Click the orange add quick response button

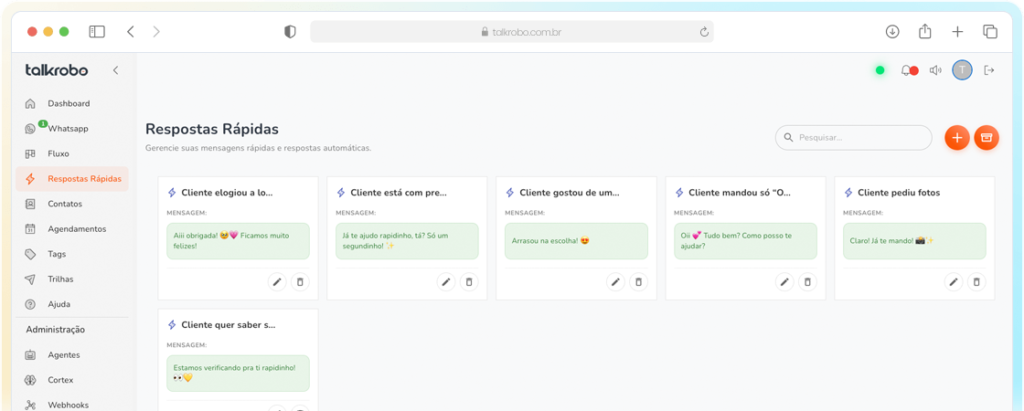point(956,138)
